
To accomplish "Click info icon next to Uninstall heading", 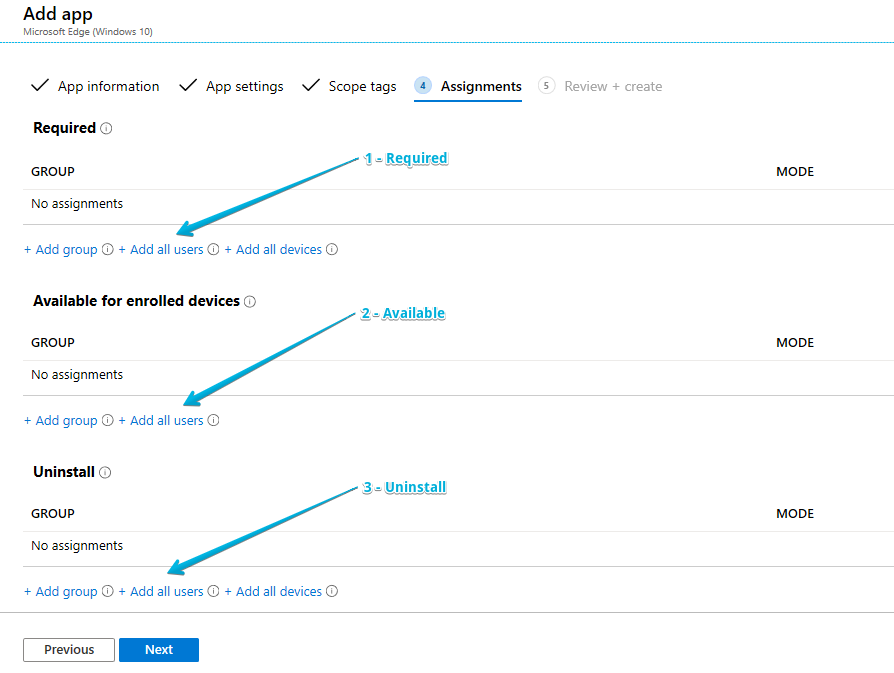I will (105, 473).
